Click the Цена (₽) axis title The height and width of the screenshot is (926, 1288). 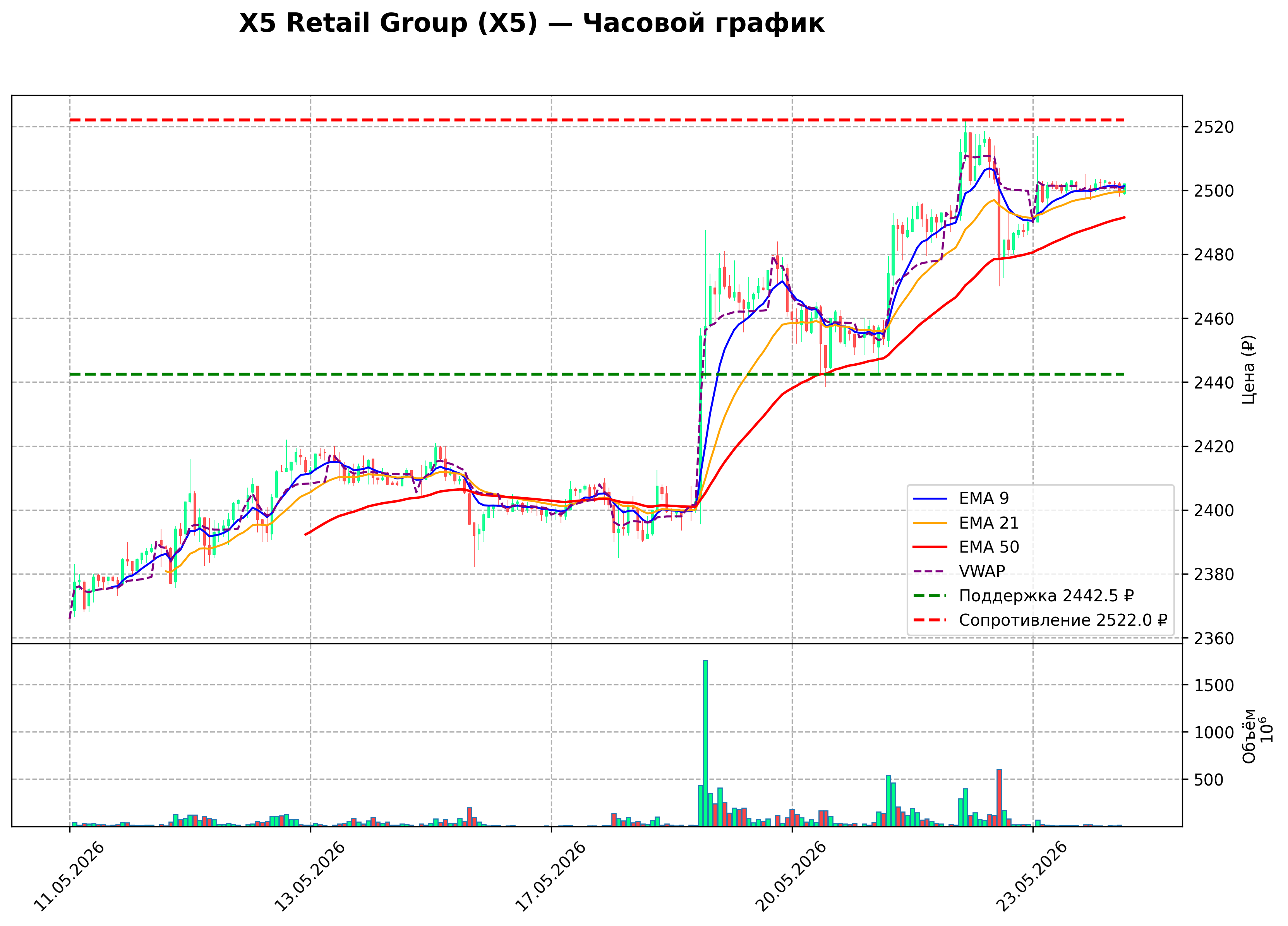[1248, 370]
